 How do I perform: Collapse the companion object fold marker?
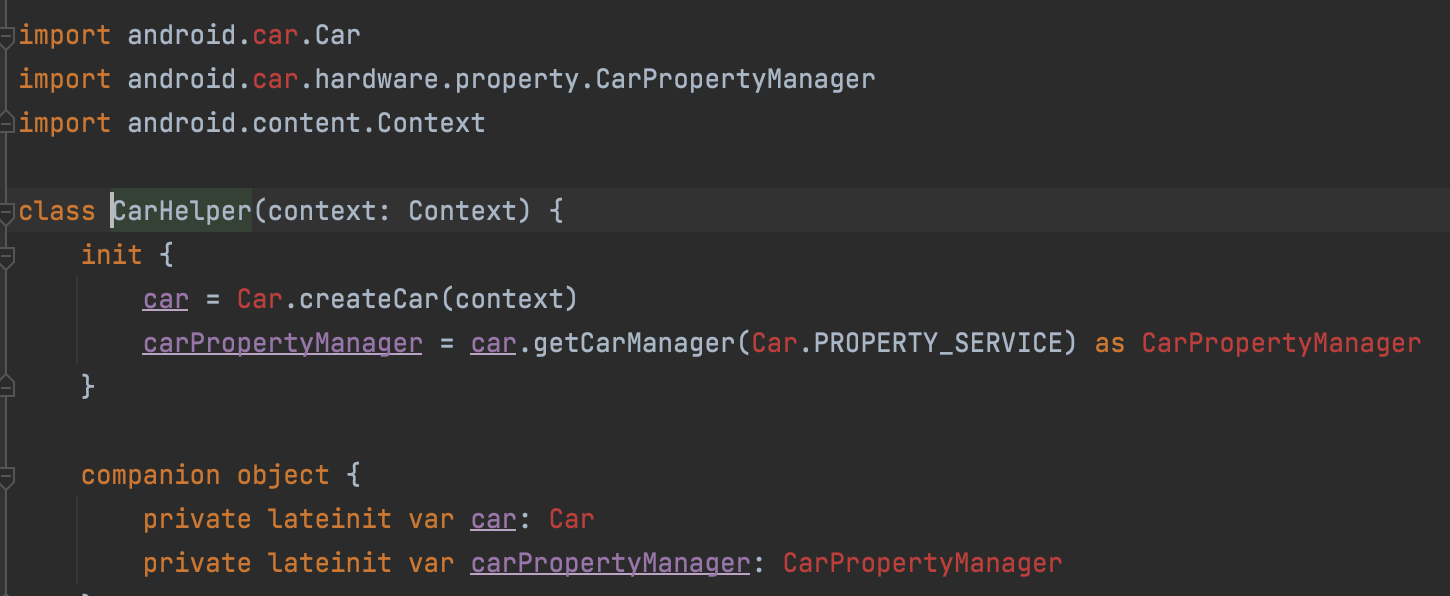click(x=7, y=476)
